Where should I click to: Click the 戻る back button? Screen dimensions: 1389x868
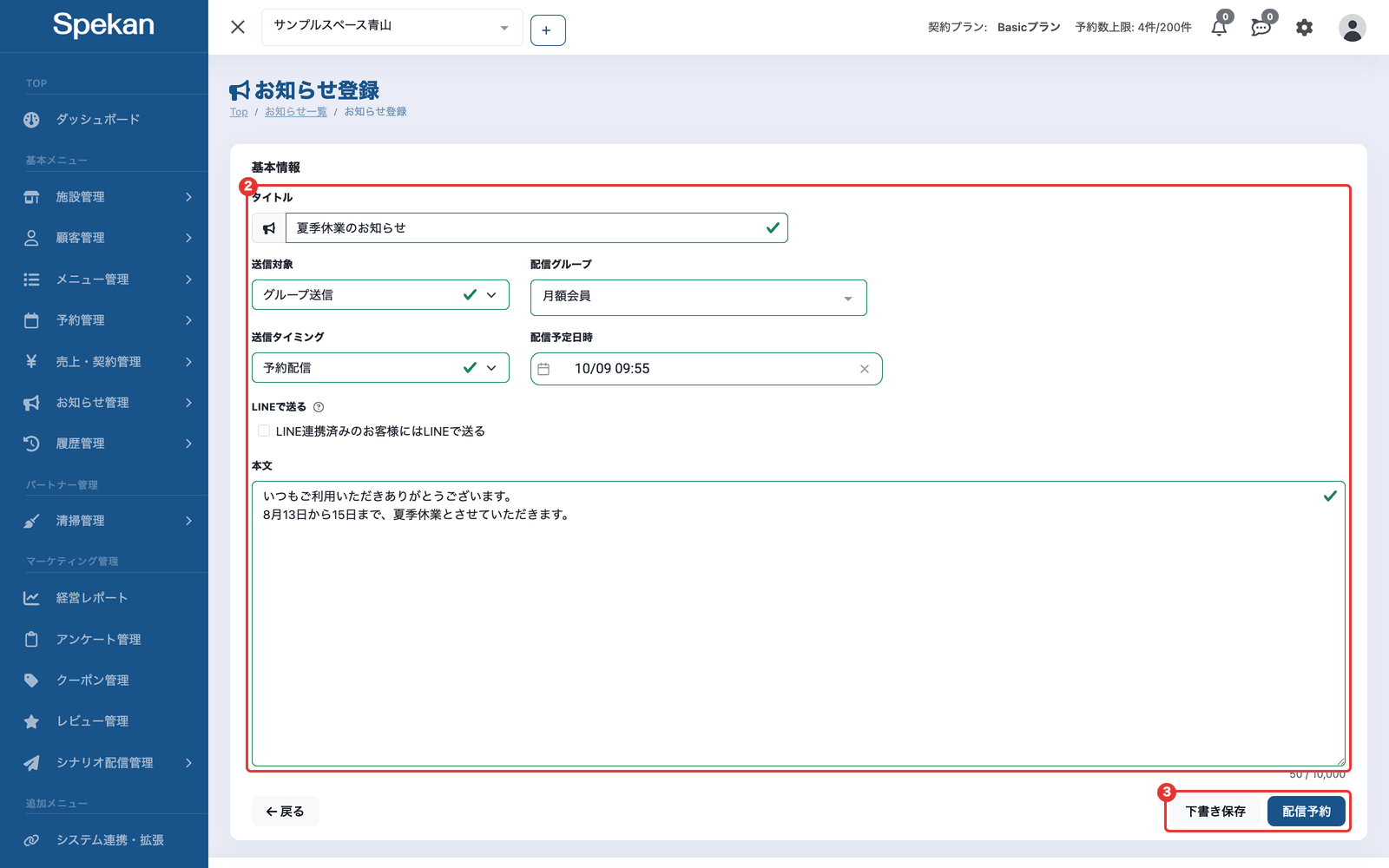[286, 812]
